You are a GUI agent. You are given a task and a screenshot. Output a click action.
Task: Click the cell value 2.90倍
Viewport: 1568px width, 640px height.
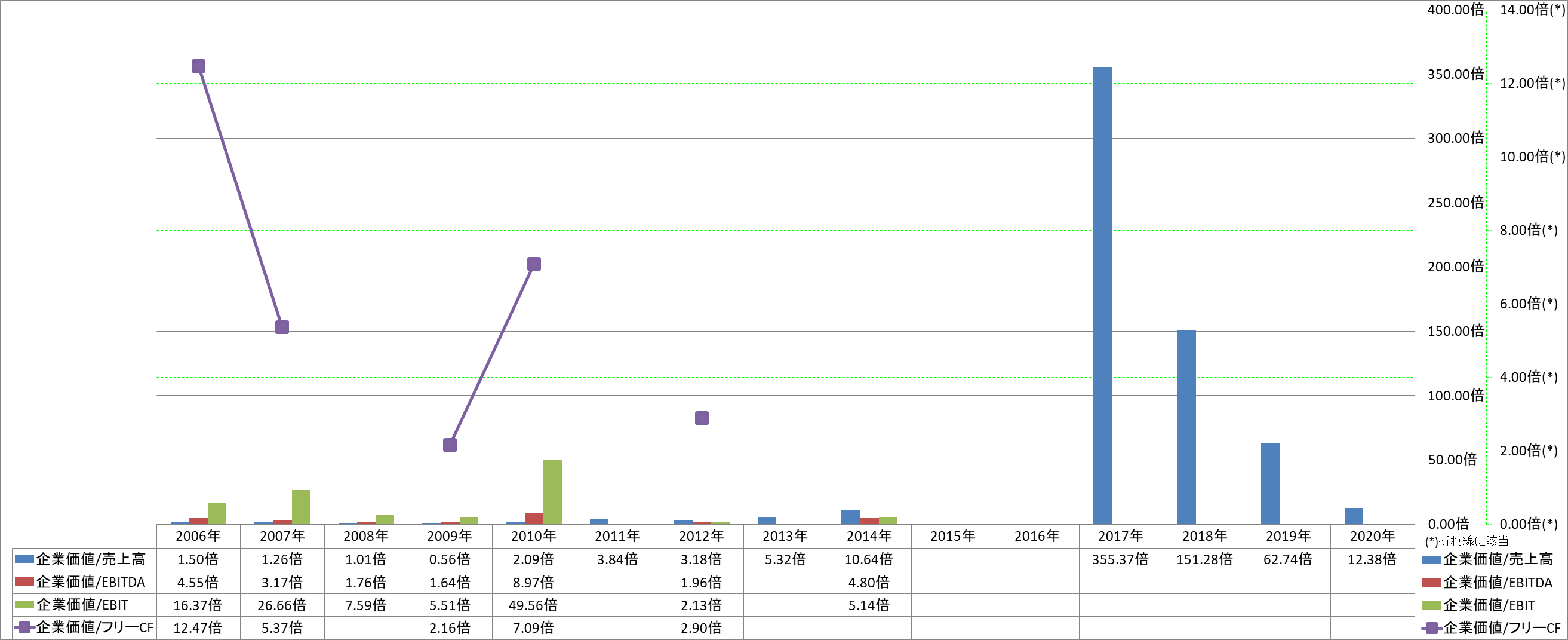click(x=701, y=628)
